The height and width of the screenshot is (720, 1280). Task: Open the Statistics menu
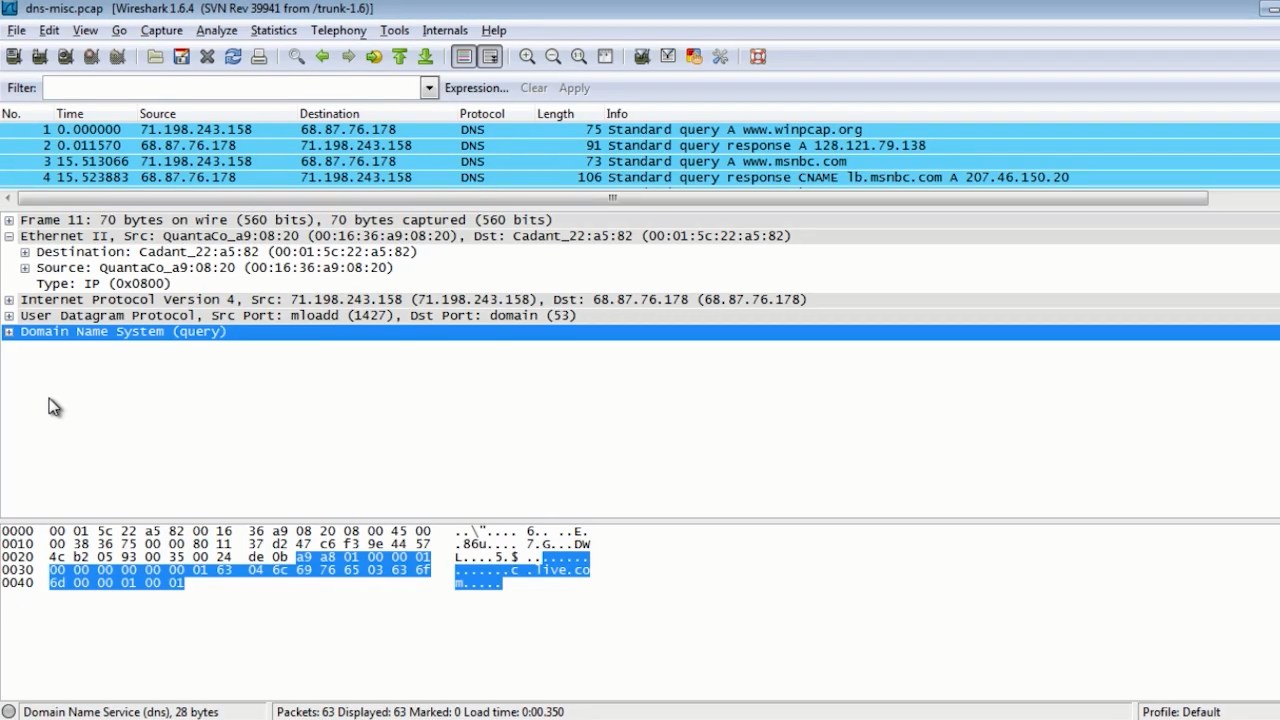(x=273, y=31)
